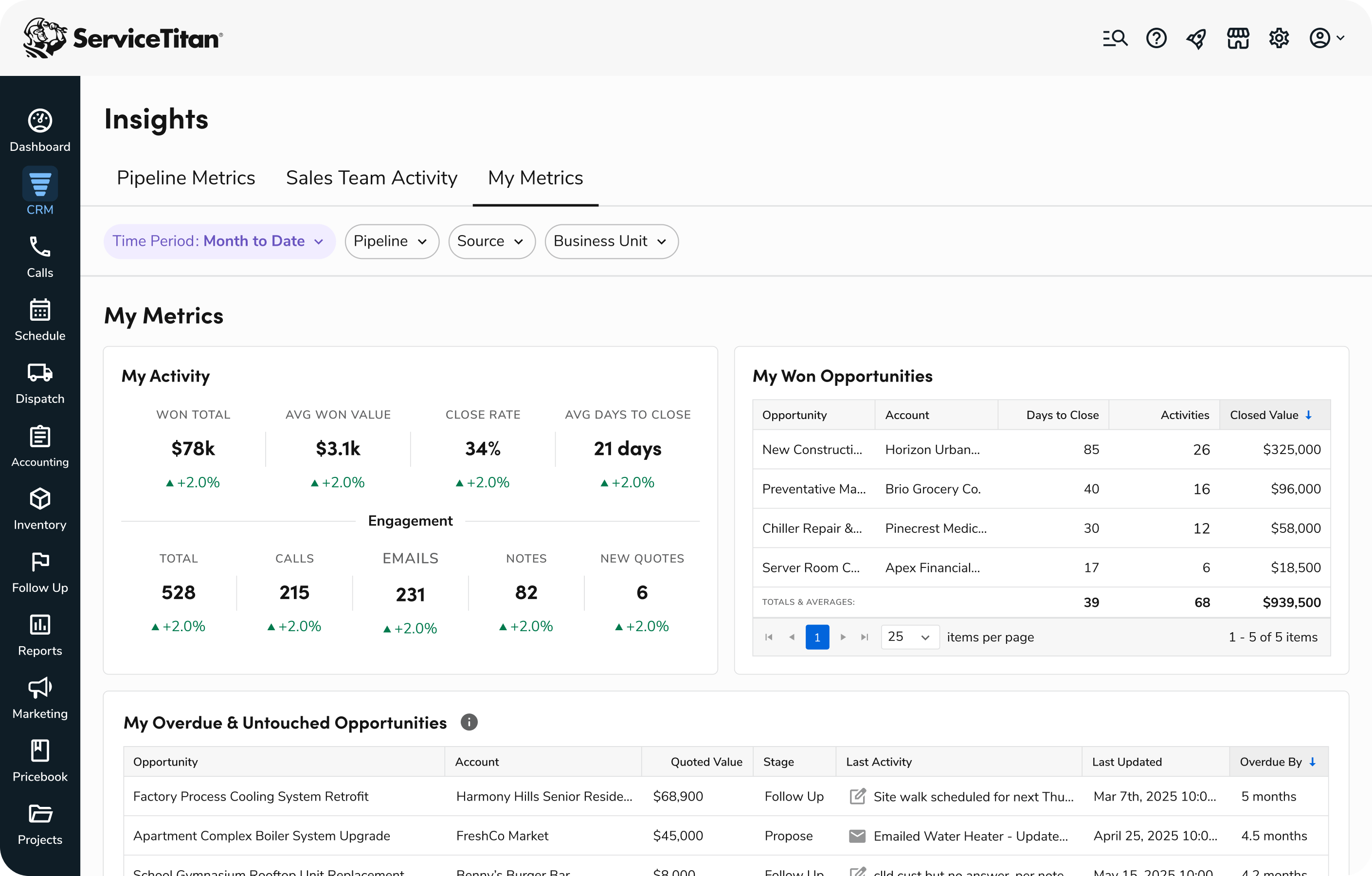Screen dimensions: 1372x876
Task: Click Brio Grocery Co. account
Action: coord(933,489)
